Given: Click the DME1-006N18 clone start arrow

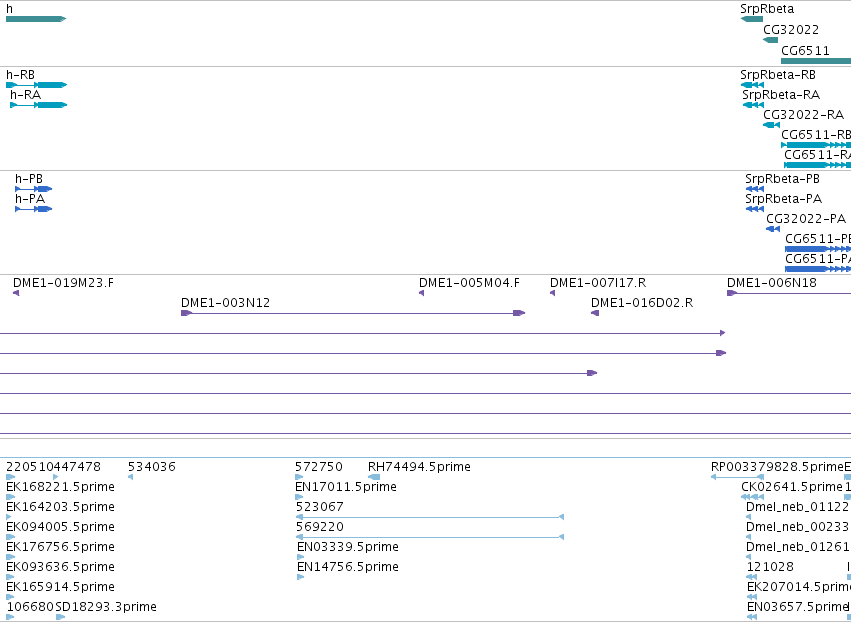Looking at the screenshot, I should (x=732, y=293).
